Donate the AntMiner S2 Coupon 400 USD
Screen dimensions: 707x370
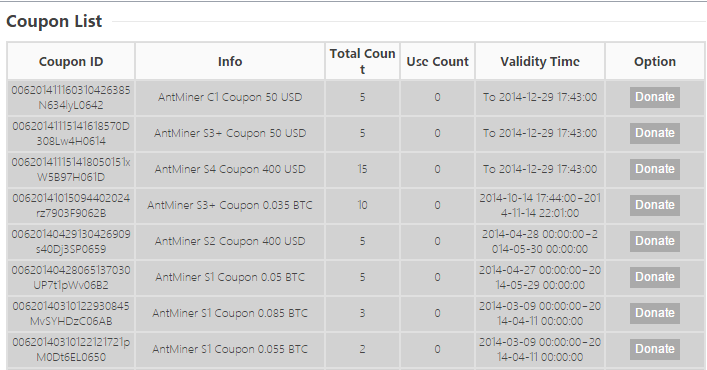655,242
